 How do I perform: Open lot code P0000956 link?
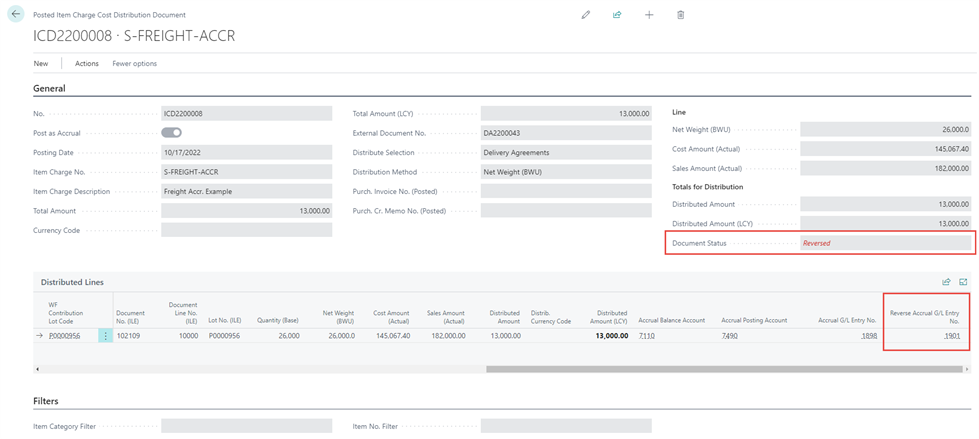point(64,336)
